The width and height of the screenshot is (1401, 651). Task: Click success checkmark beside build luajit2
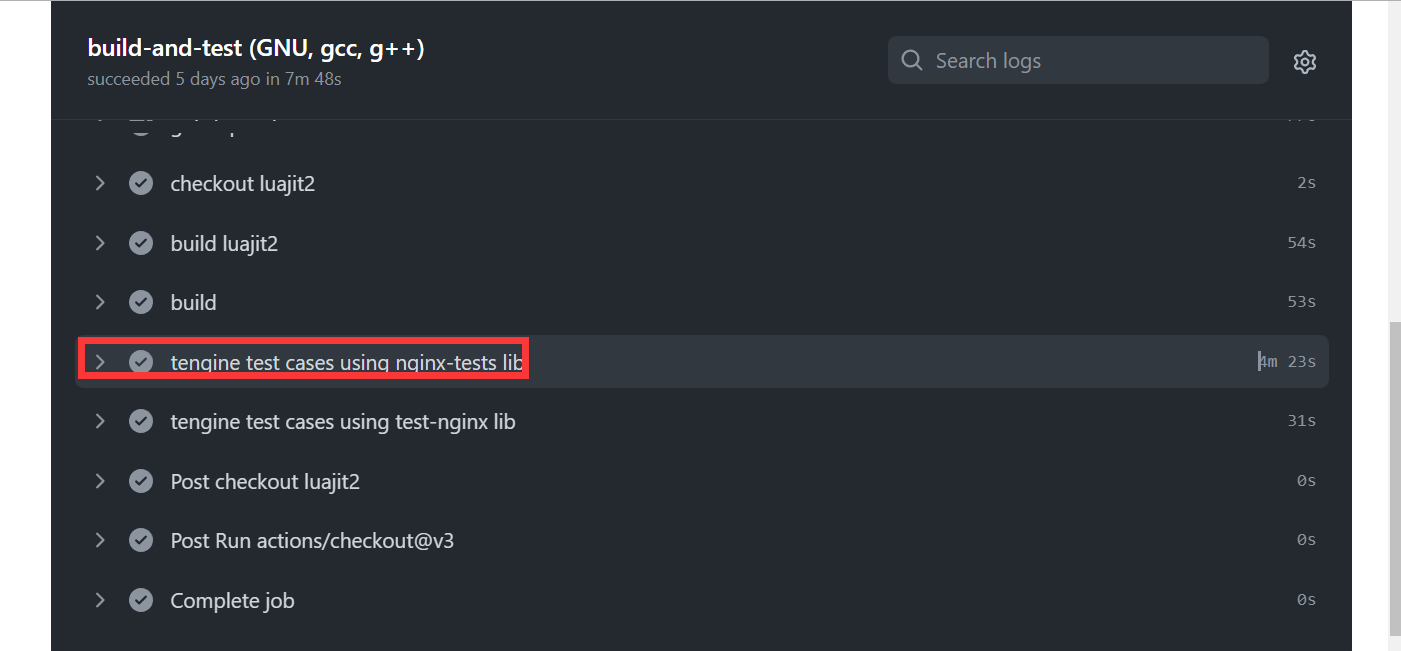141,243
